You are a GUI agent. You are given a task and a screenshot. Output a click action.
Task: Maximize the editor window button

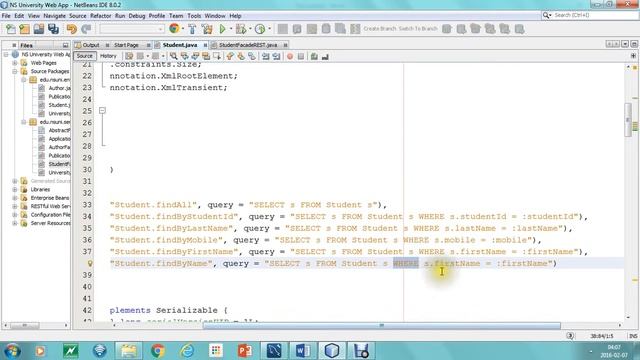[x=633, y=44]
